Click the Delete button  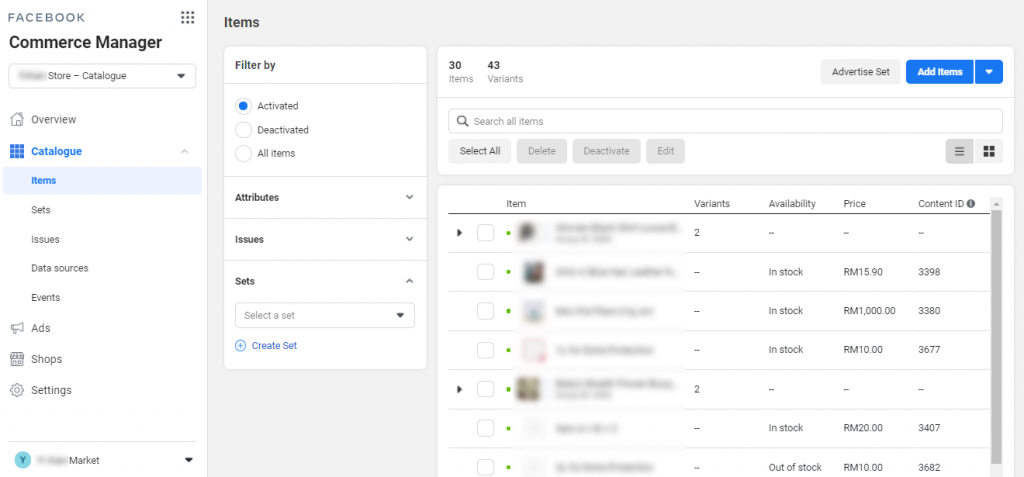[542, 151]
